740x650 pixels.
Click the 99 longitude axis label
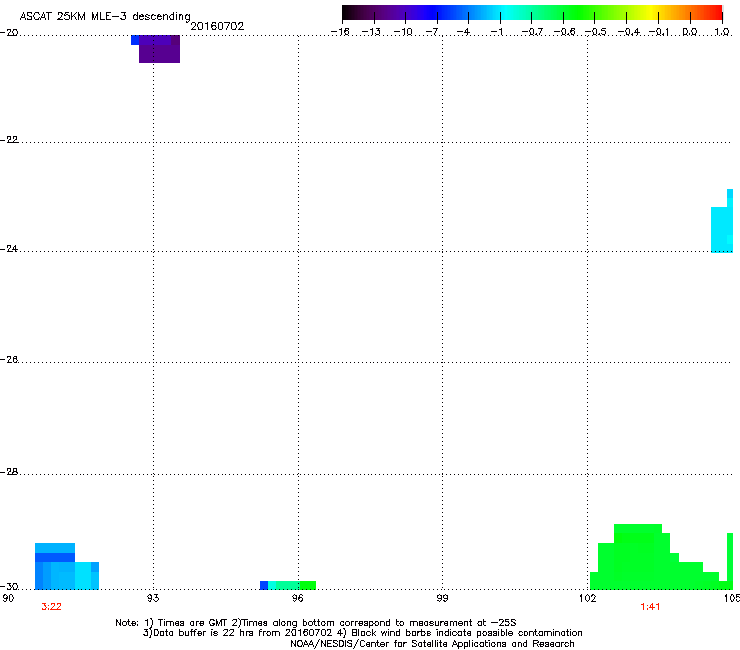(442, 598)
